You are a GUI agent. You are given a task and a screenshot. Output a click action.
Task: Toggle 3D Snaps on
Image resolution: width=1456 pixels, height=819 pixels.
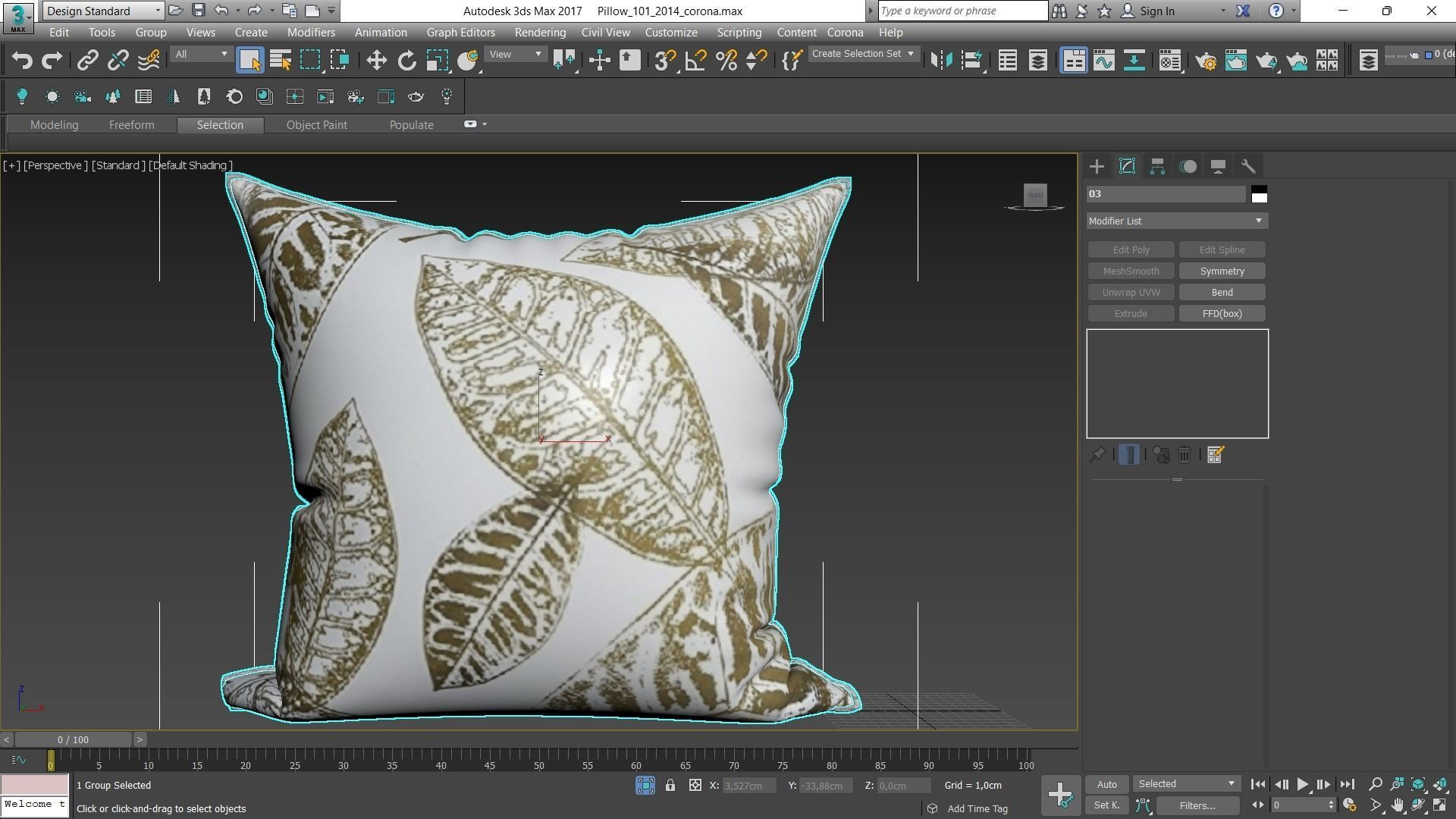pyautogui.click(x=665, y=61)
